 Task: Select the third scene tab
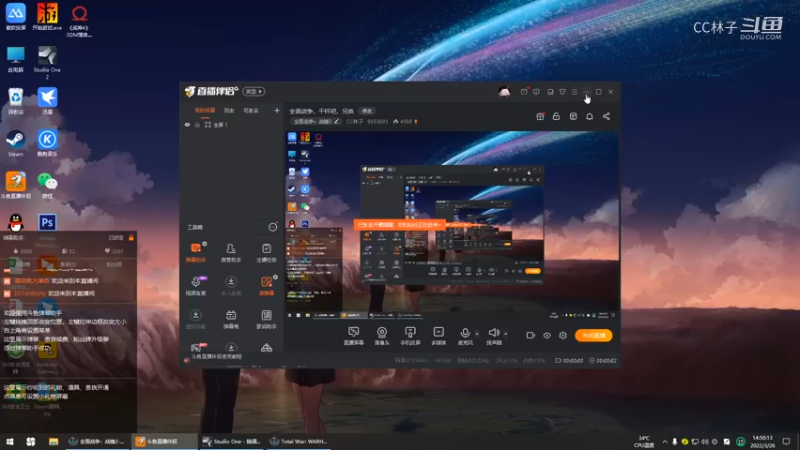pyautogui.click(x=251, y=110)
